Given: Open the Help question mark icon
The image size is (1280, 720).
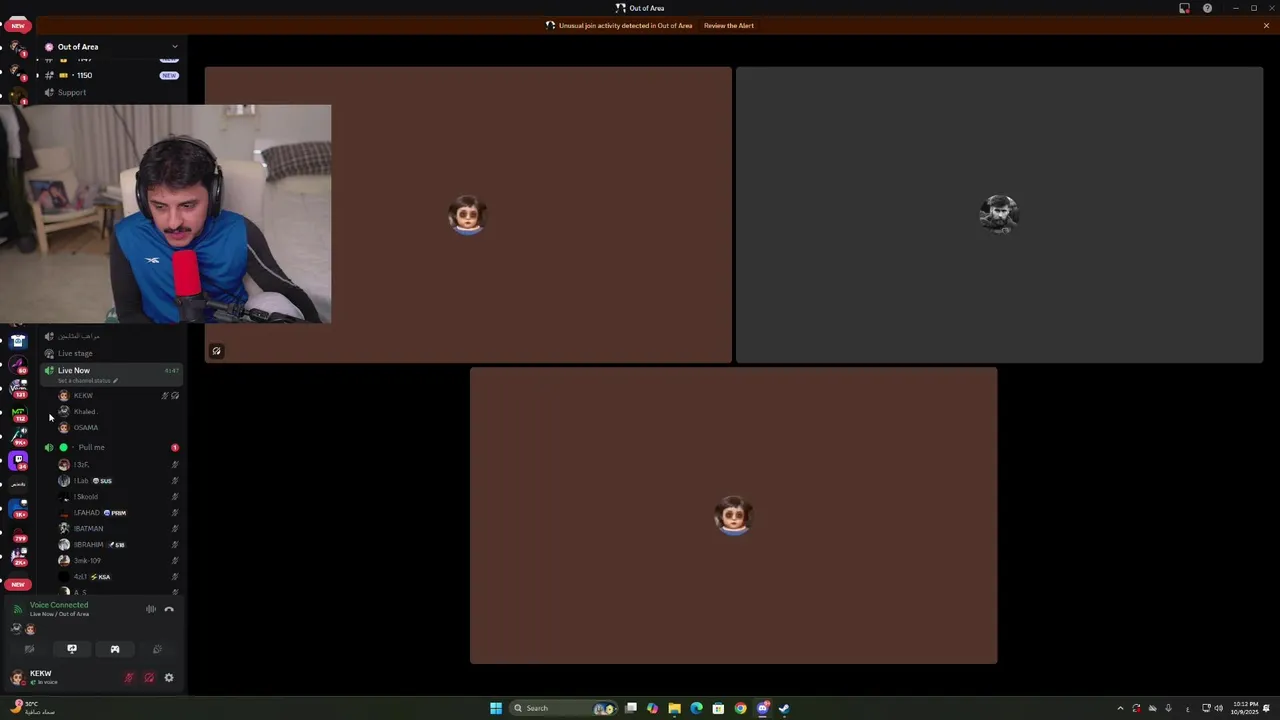Looking at the screenshot, I should pos(1208,8).
